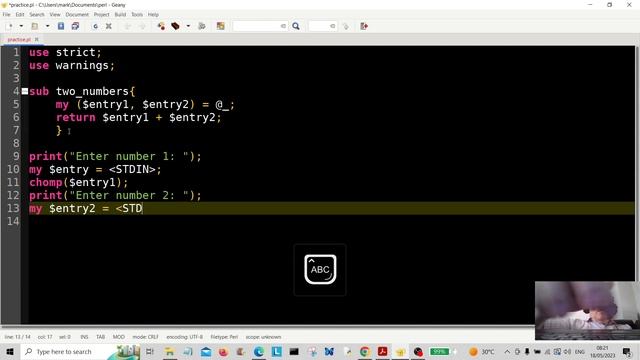Image resolution: width=640 pixels, height=360 pixels.
Task: Launch Microsoft Edge from the taskbar
Action: 258,351
